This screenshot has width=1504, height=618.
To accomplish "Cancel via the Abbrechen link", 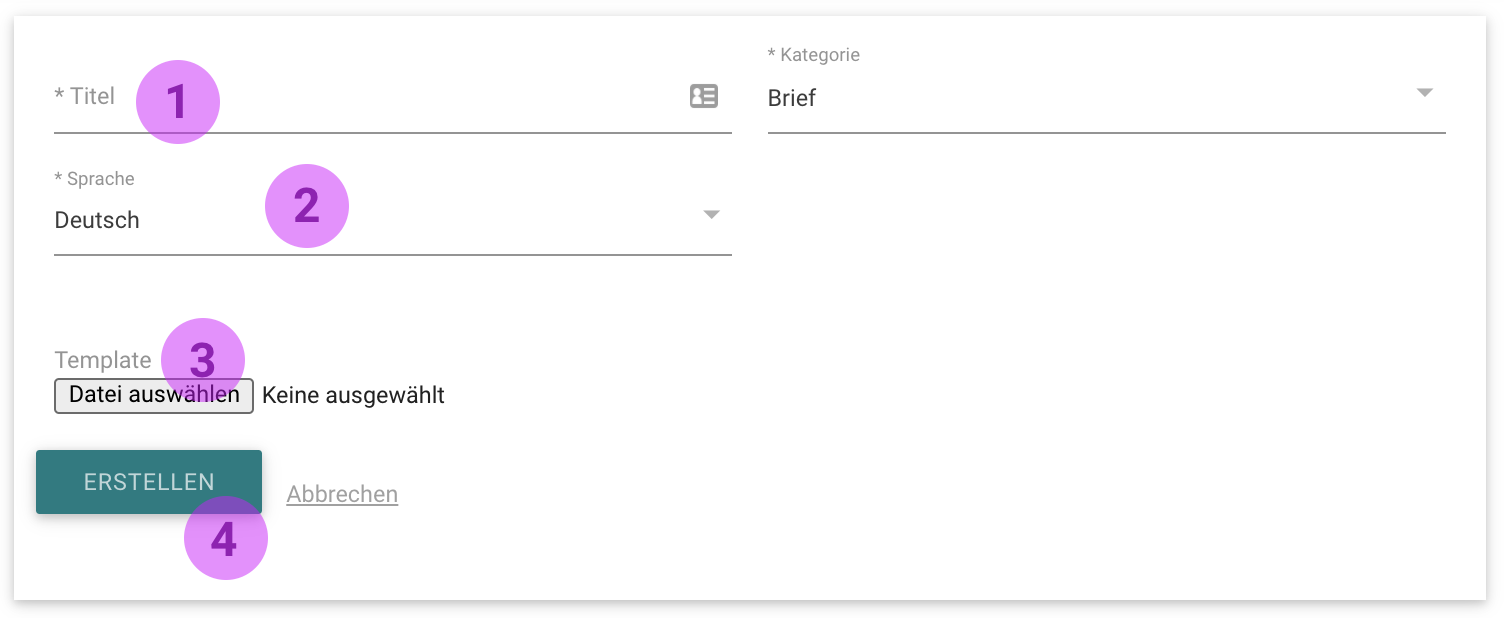I will click(342, 494).
